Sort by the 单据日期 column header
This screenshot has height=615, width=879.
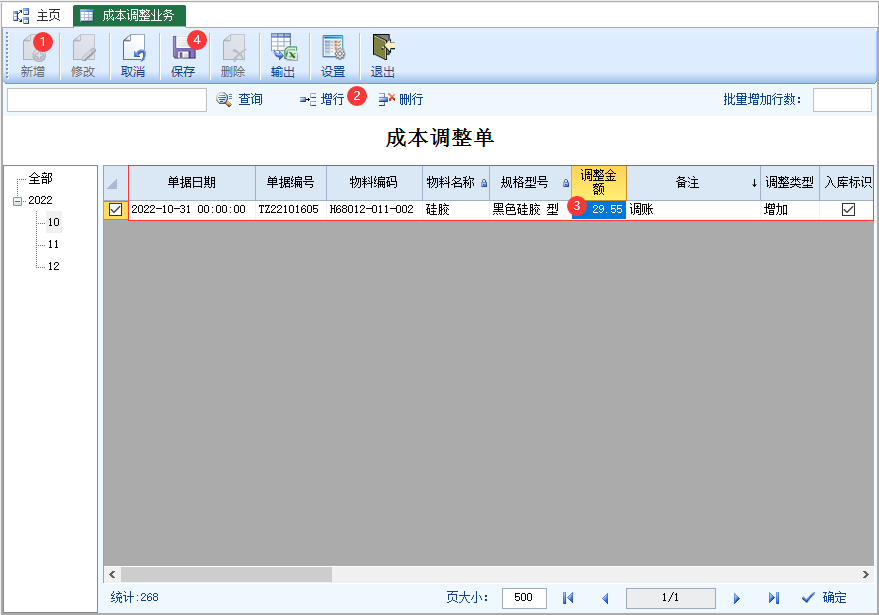click(192, 183)
